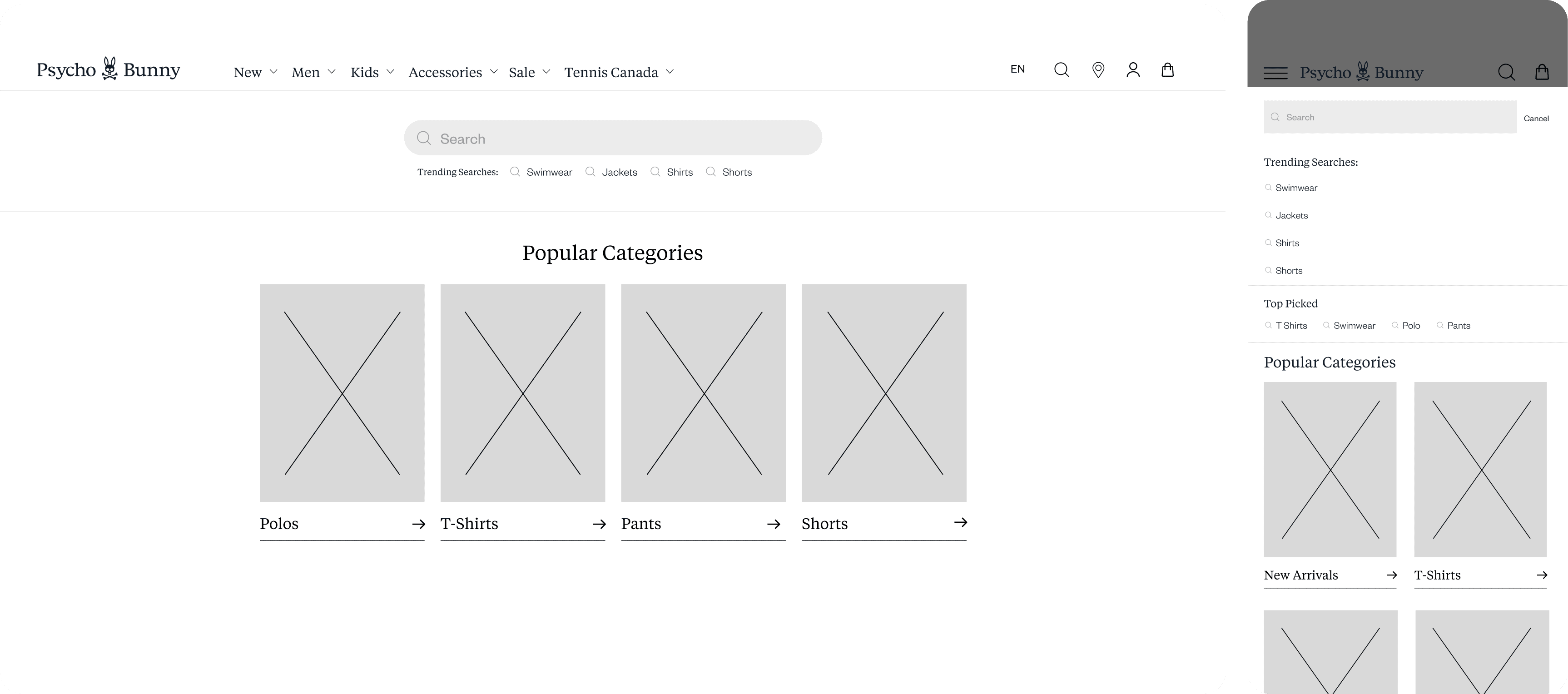Select mobile trending search Shirts
Viewport: 1568px width, 694px height.
tap(1287, 243)
